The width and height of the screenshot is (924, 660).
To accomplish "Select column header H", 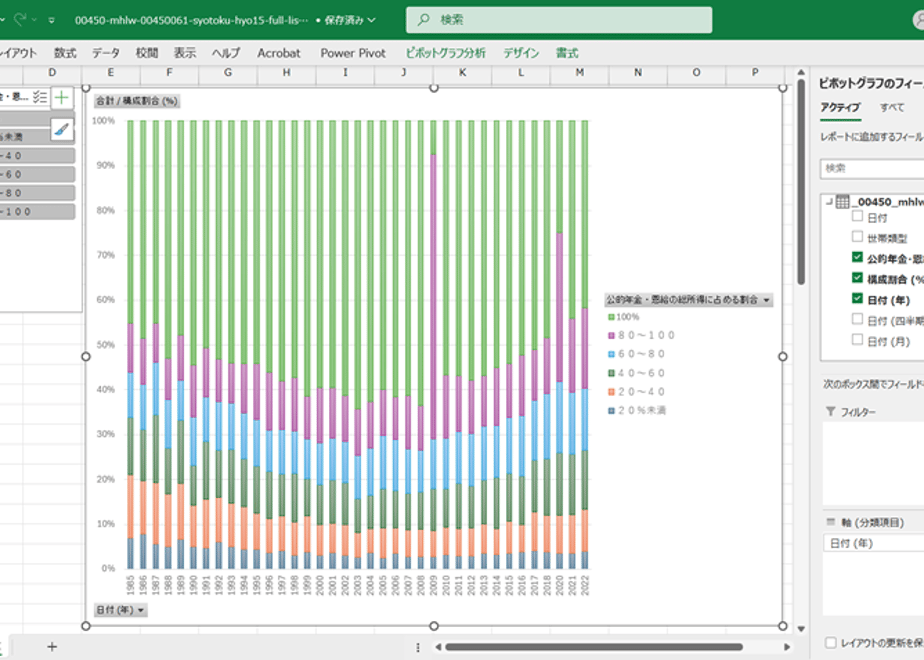I will click(x=286, y=72).
